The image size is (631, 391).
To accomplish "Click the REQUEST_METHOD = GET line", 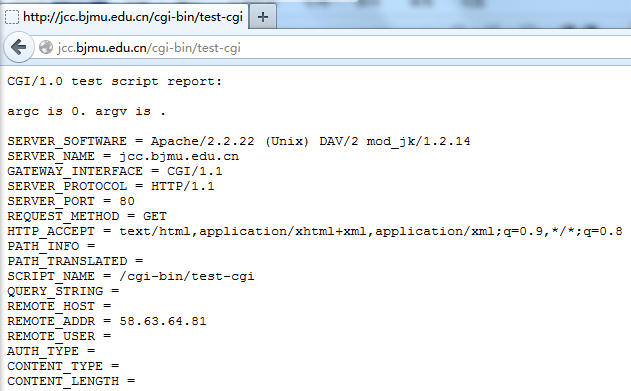I will tap(87, 216).
